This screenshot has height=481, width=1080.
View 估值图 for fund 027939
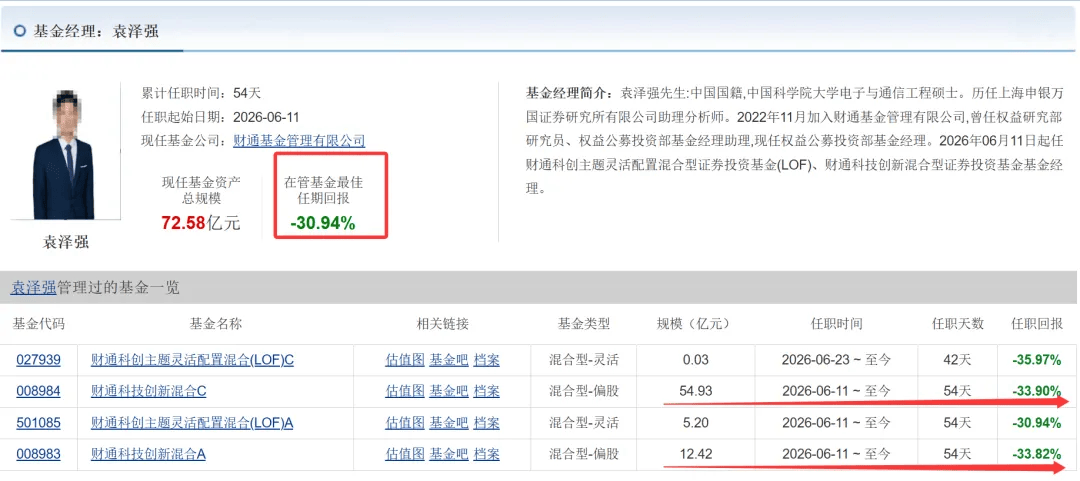coord(405,360)
